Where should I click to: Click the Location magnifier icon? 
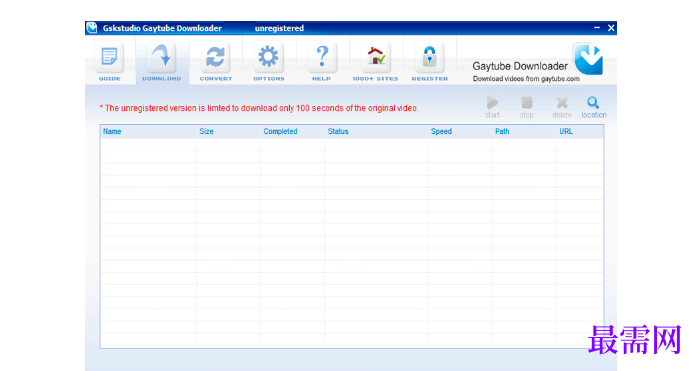pyautogui.click(x=593, y=107)
